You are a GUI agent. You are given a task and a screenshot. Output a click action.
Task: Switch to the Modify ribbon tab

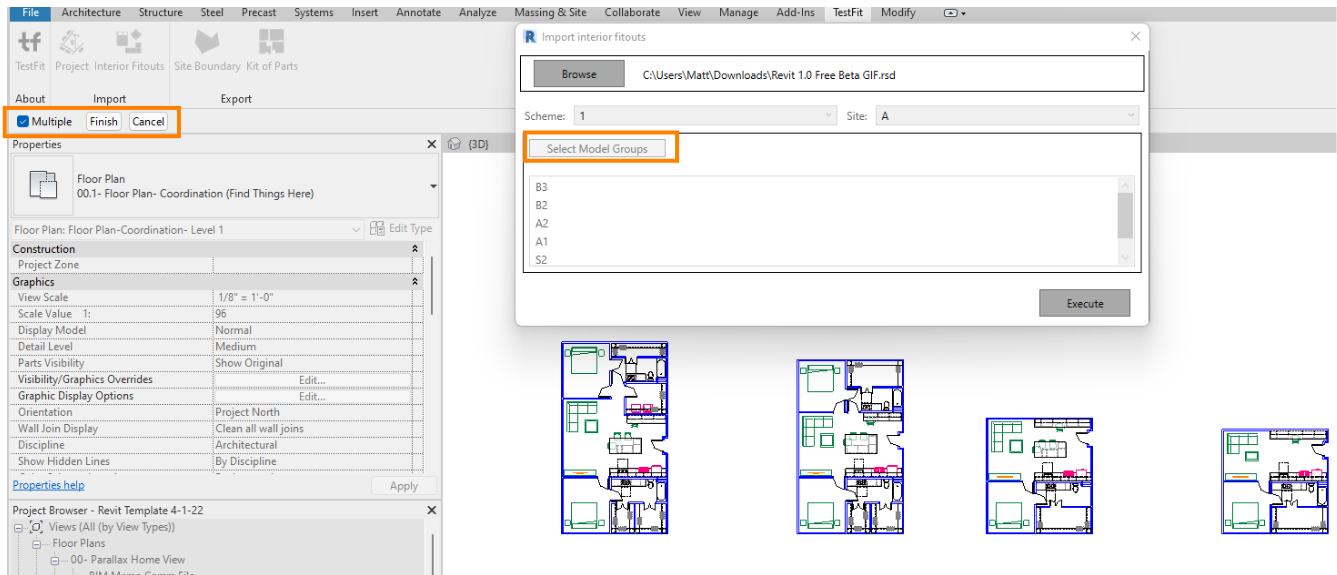point(898,13)
